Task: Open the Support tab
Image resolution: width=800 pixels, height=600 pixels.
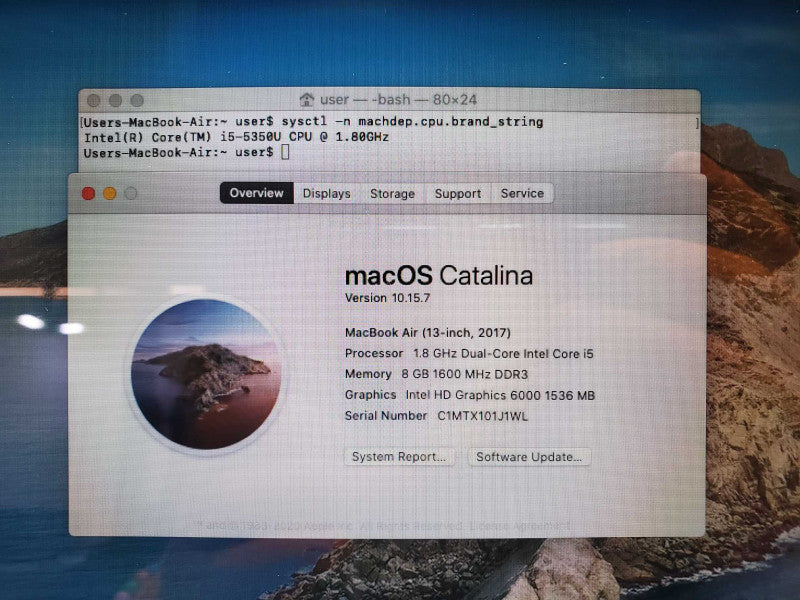Action: (x=458, y=193)
